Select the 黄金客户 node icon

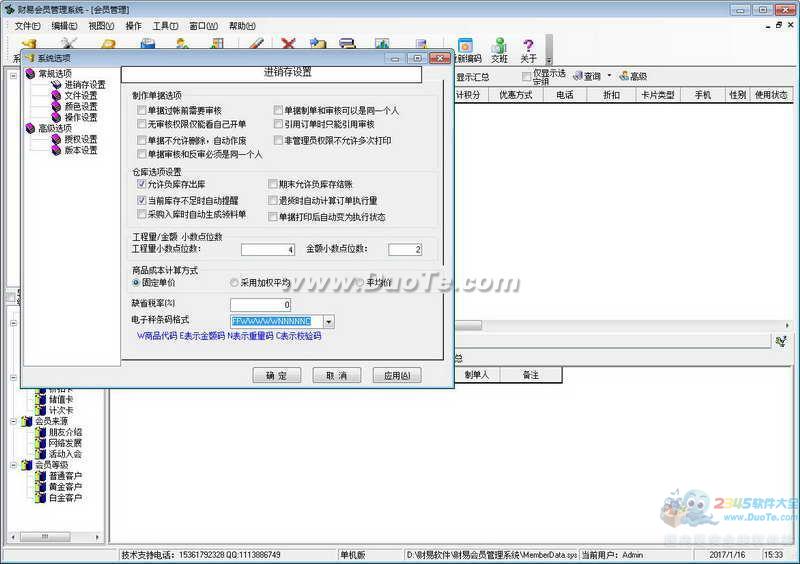tap(41, 487)
